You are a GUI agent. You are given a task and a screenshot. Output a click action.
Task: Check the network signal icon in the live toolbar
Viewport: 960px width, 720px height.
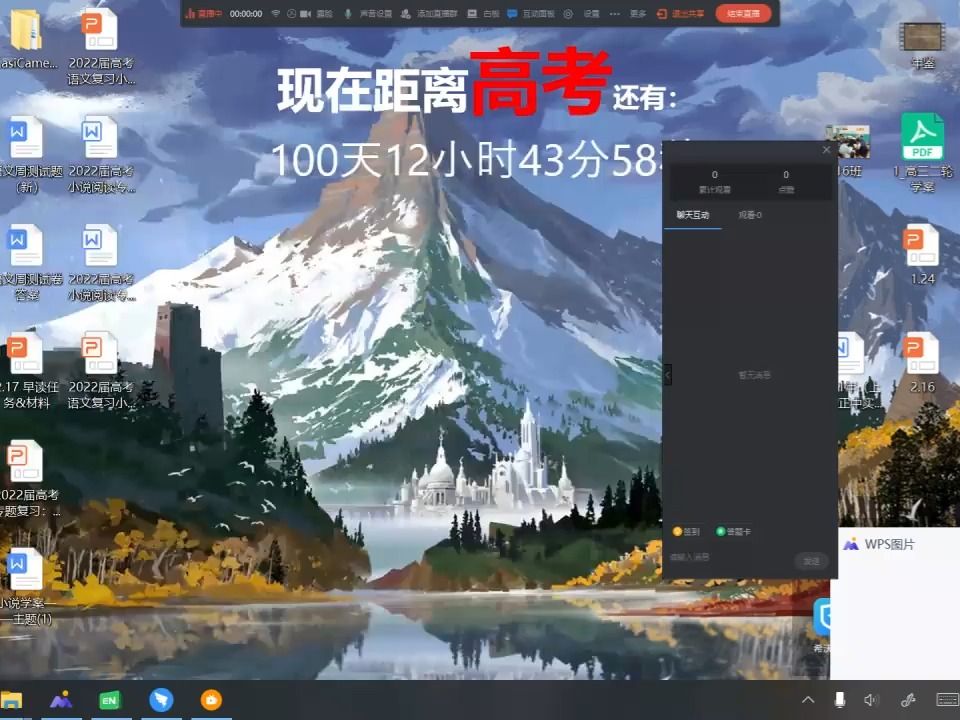tap(275, 14)
